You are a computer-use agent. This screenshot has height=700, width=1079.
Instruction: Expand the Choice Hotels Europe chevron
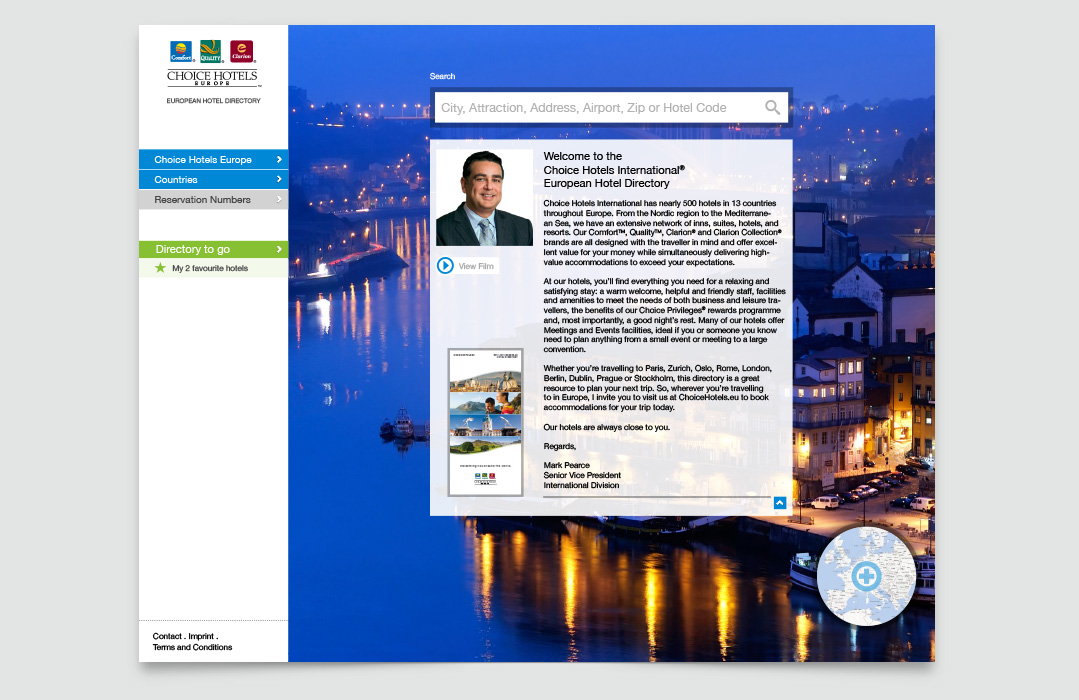pos(279,160)
